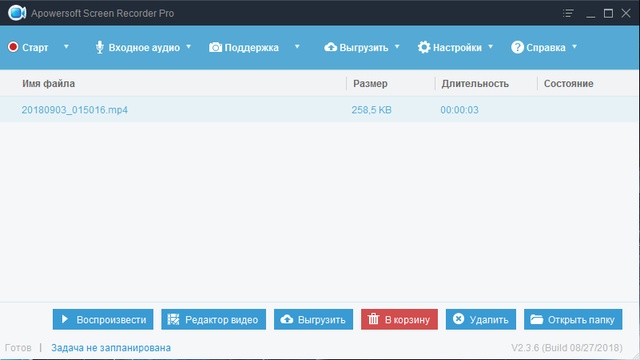Sort by Имя файла column header
Image resolution: width=640 pixels, height=360 pixels.
pyautogui.click(x=49, y=84)
